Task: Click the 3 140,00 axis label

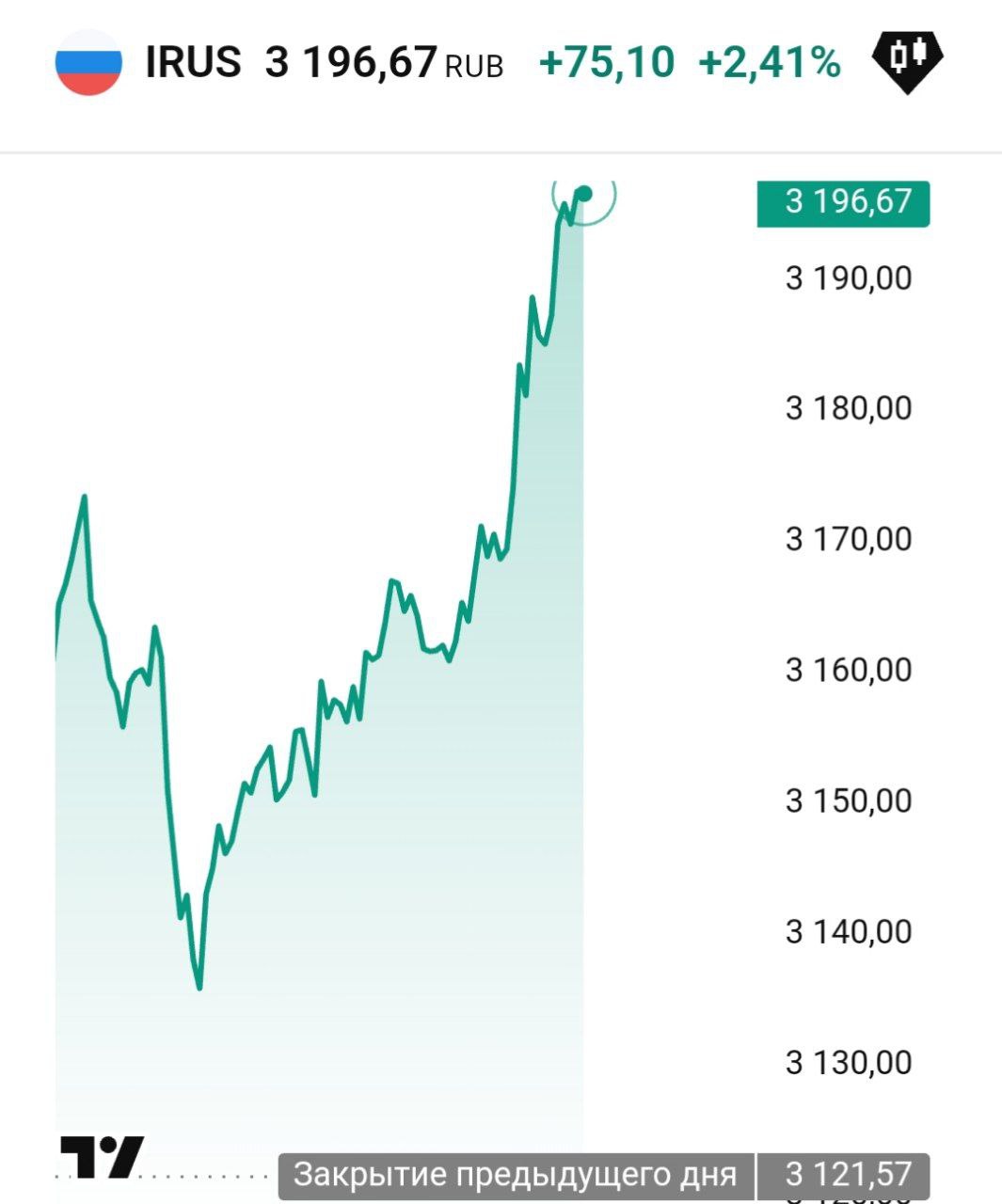Action: coord(849,931)
